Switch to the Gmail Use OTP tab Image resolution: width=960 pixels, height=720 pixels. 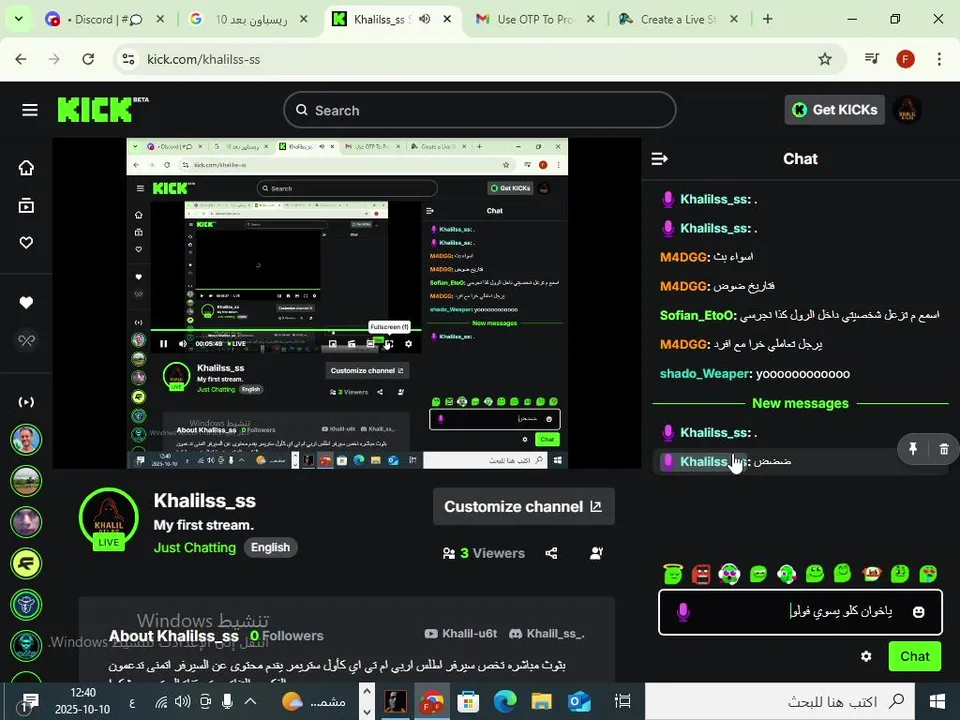(534, 19)
